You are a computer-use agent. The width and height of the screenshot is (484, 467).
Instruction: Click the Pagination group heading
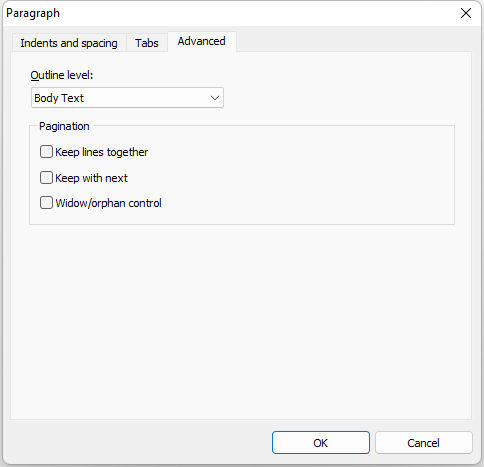pyautogui.click(x=64, y=126)
